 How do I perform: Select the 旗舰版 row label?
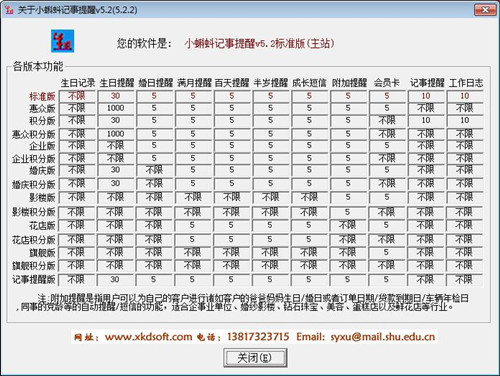(x=42, y=253)
